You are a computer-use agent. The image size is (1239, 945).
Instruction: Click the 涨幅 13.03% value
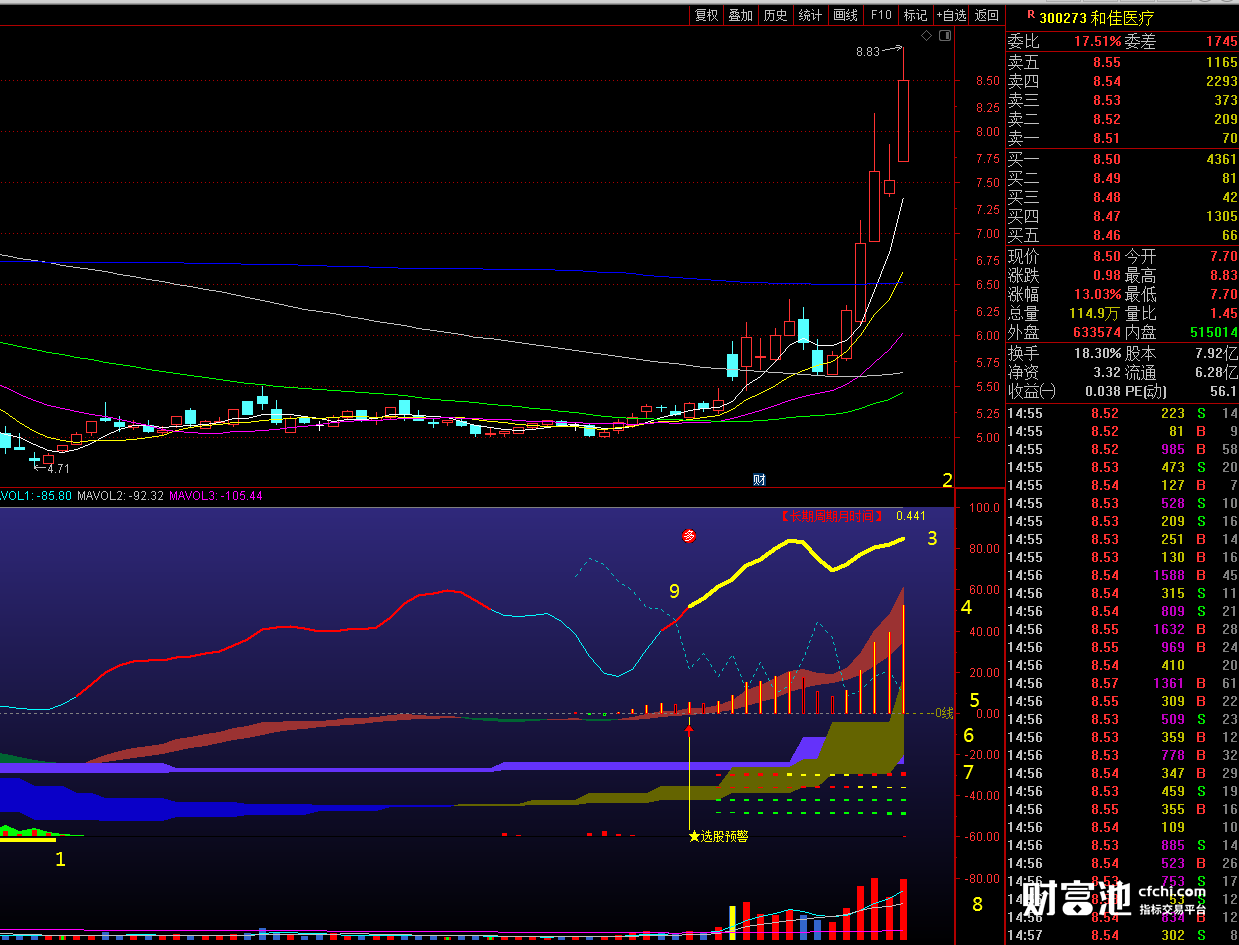click(x=1098, y=295)
